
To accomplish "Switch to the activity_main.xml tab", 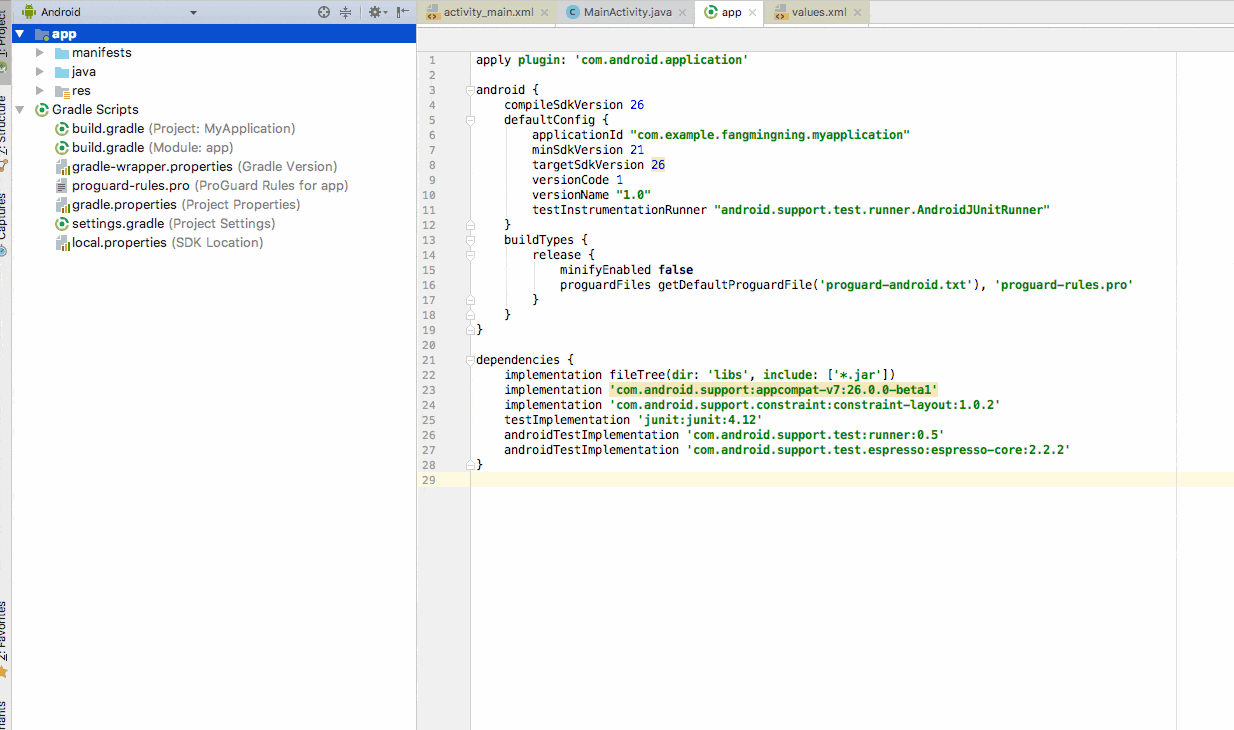I will tap(486, 13).
